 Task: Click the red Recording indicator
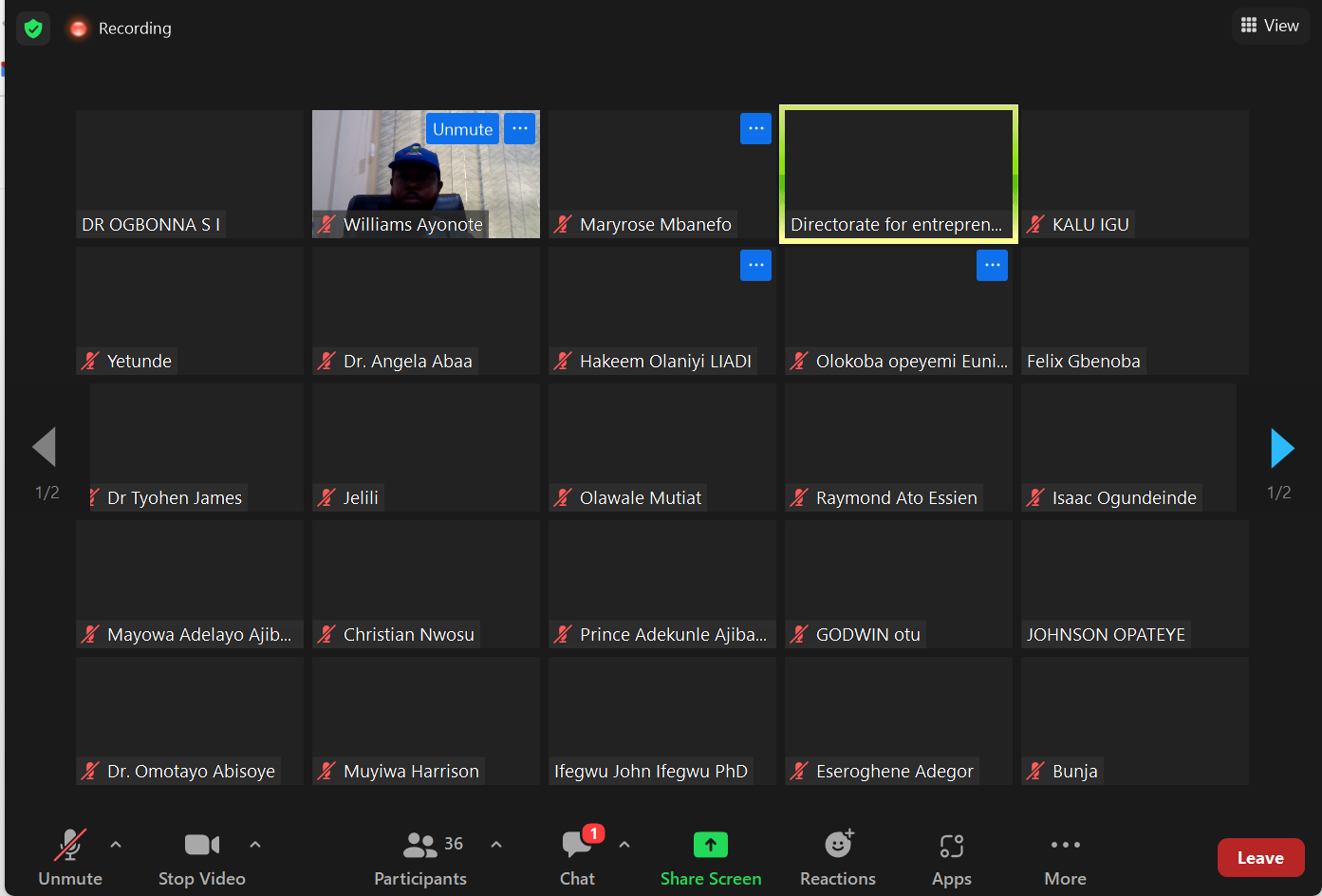pyautogui.click(x=78, y=28)
